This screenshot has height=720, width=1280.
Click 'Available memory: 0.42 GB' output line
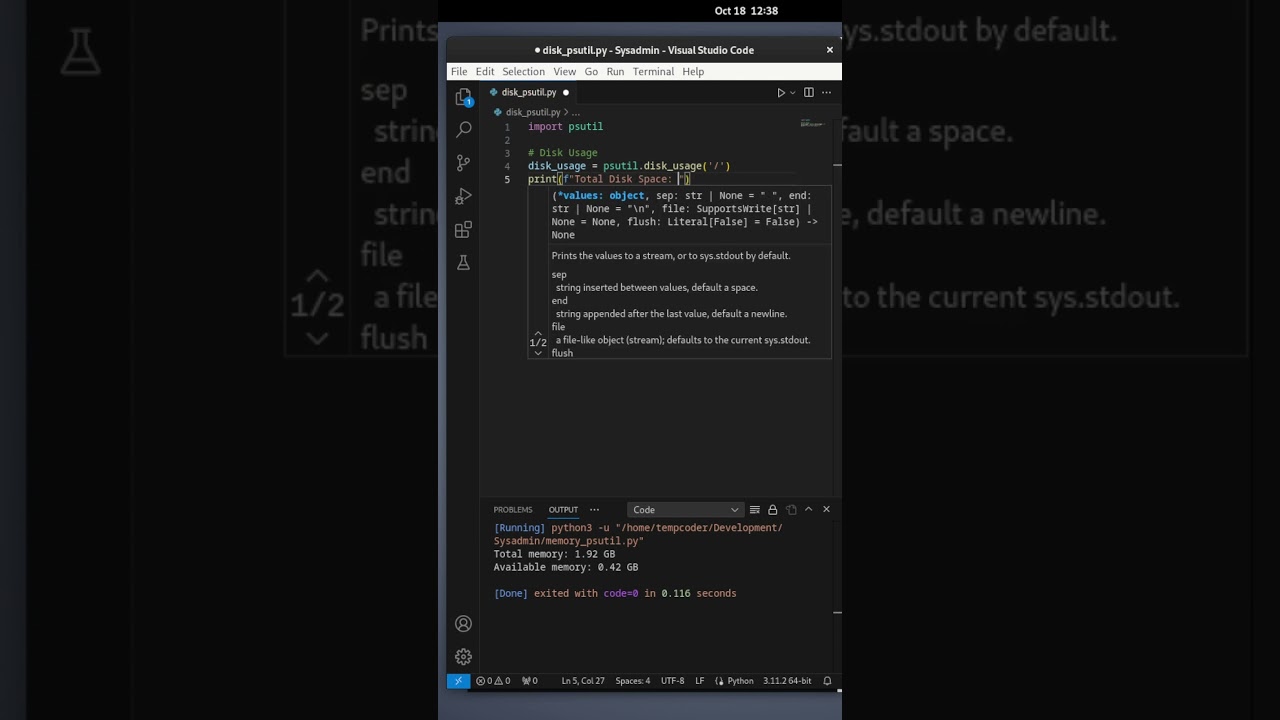point(566,567)
